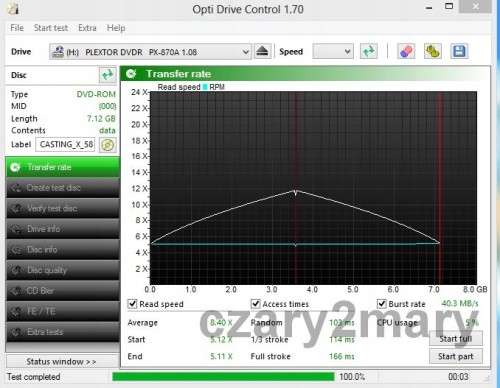
Task: Disable the Burst rate checkbox
Action: coord(381,304)
